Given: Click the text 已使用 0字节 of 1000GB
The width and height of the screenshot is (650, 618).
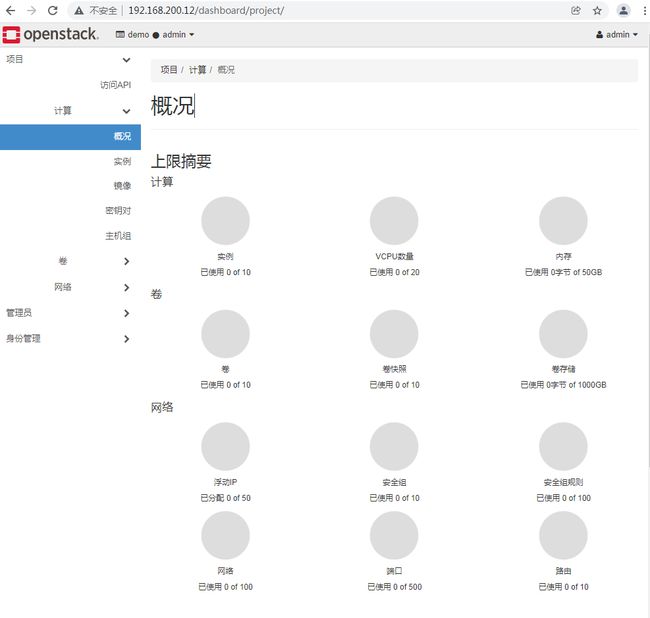Looking at the screenshot, I should pos(563,385).
